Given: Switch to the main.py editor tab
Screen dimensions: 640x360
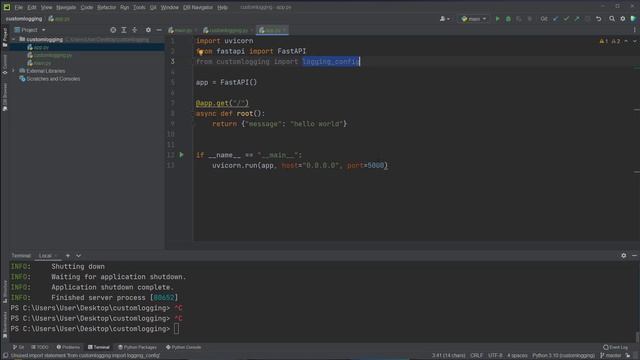Looking at the screenshot, I should (182, 30).
